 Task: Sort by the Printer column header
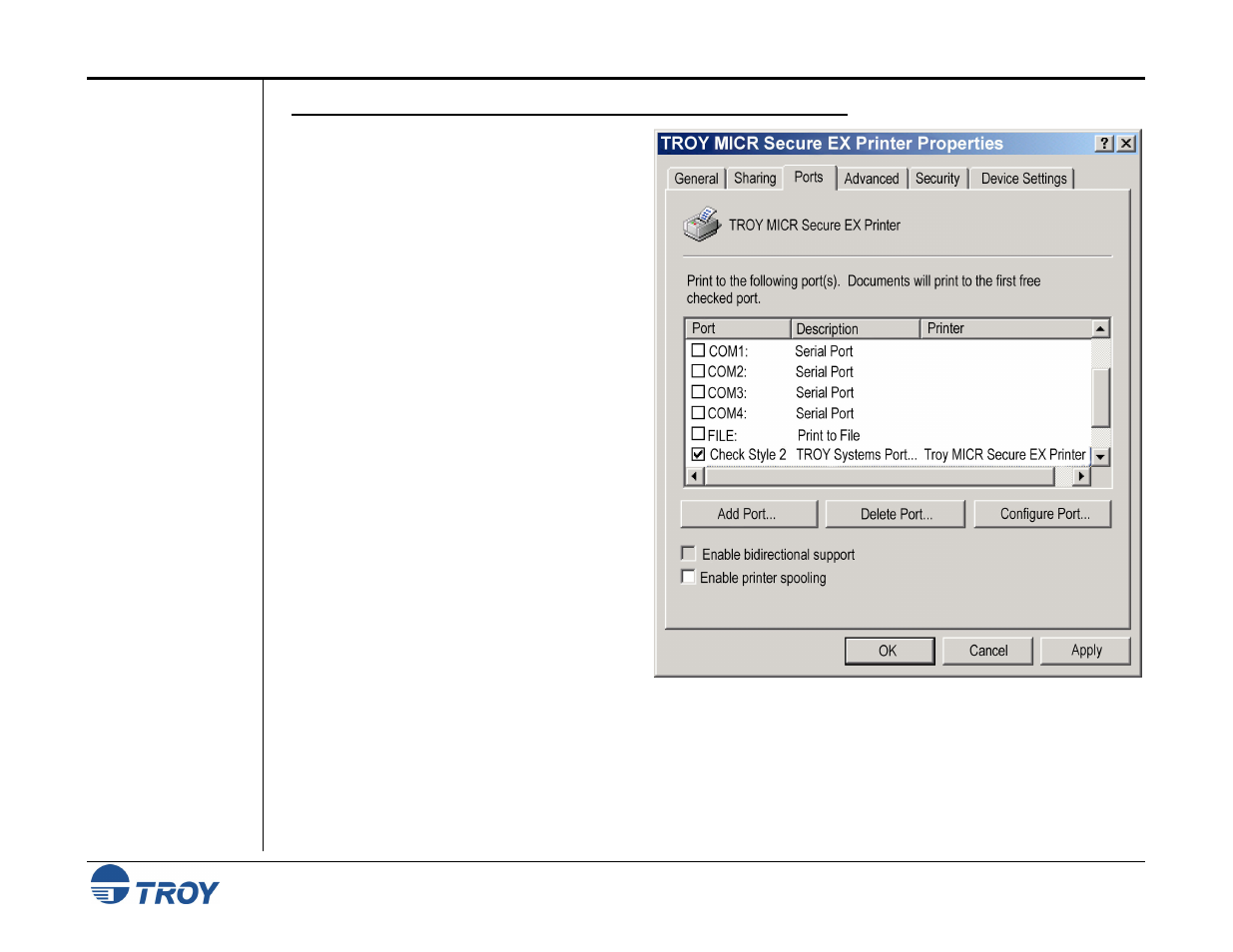(x=1005, y=328)
